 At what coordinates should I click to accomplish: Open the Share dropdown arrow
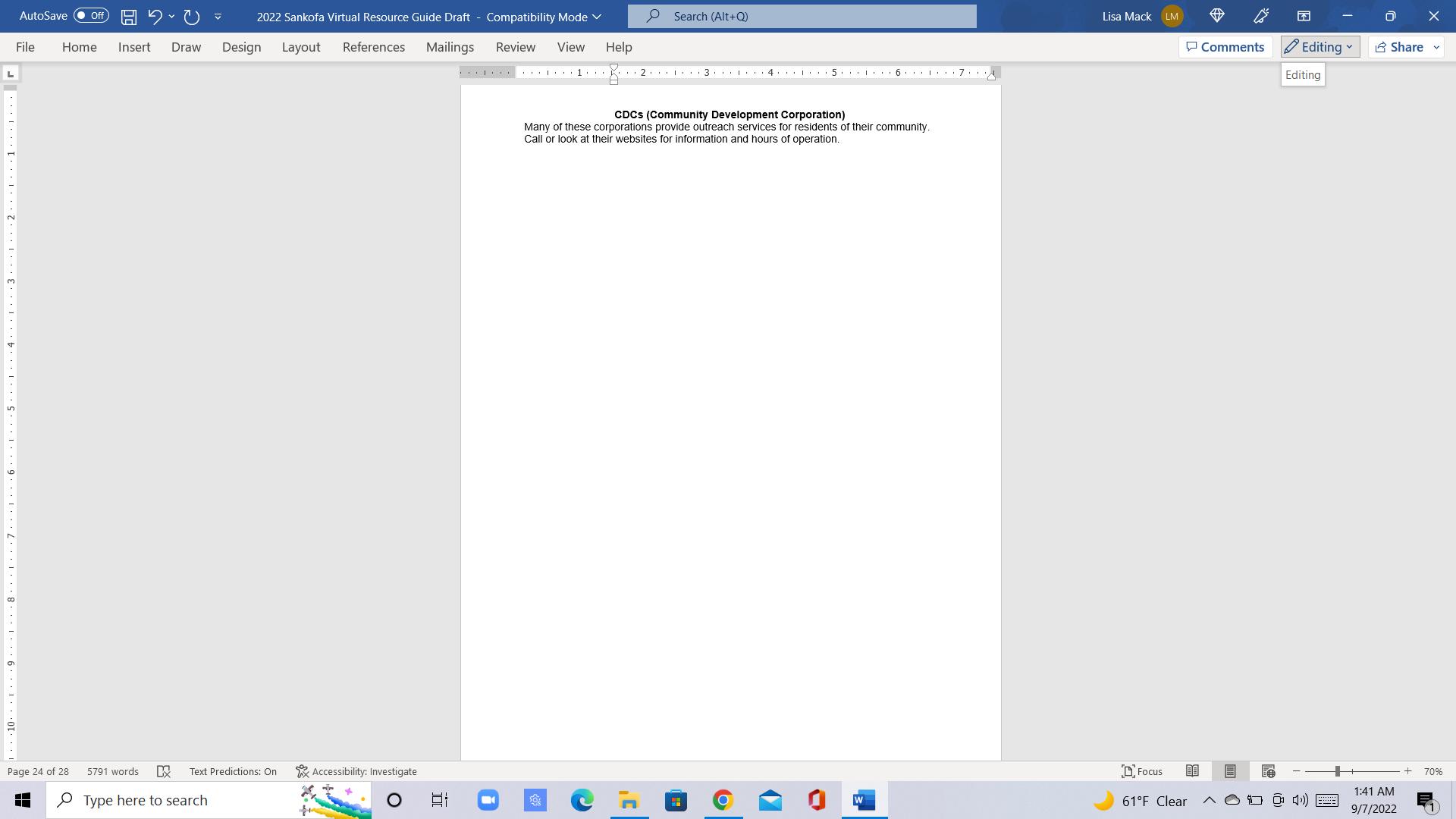(x=1436, y=47)
